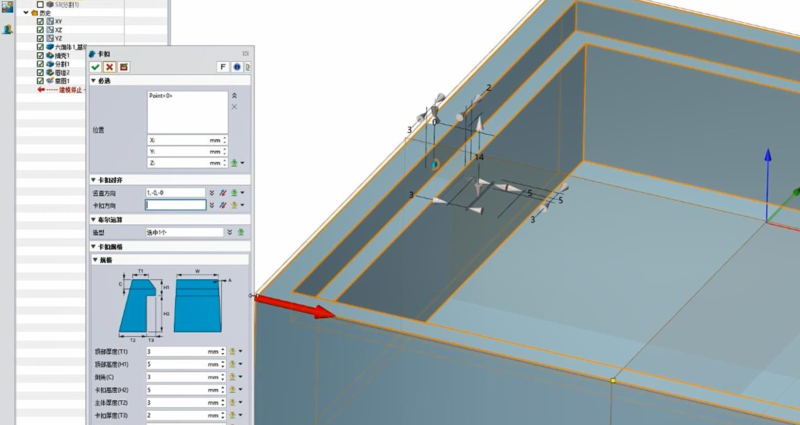Select the 分割1 item in history tree
This screenshot has height=425, width=800.
pyautogui.click(x=60, y=63)
